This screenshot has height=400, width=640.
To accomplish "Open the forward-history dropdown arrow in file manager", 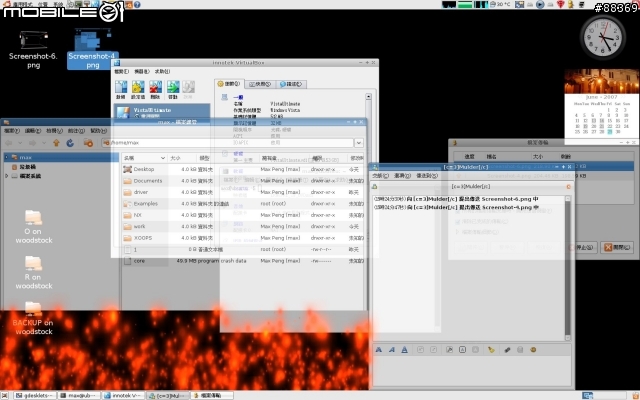I will tap(44, 143).
